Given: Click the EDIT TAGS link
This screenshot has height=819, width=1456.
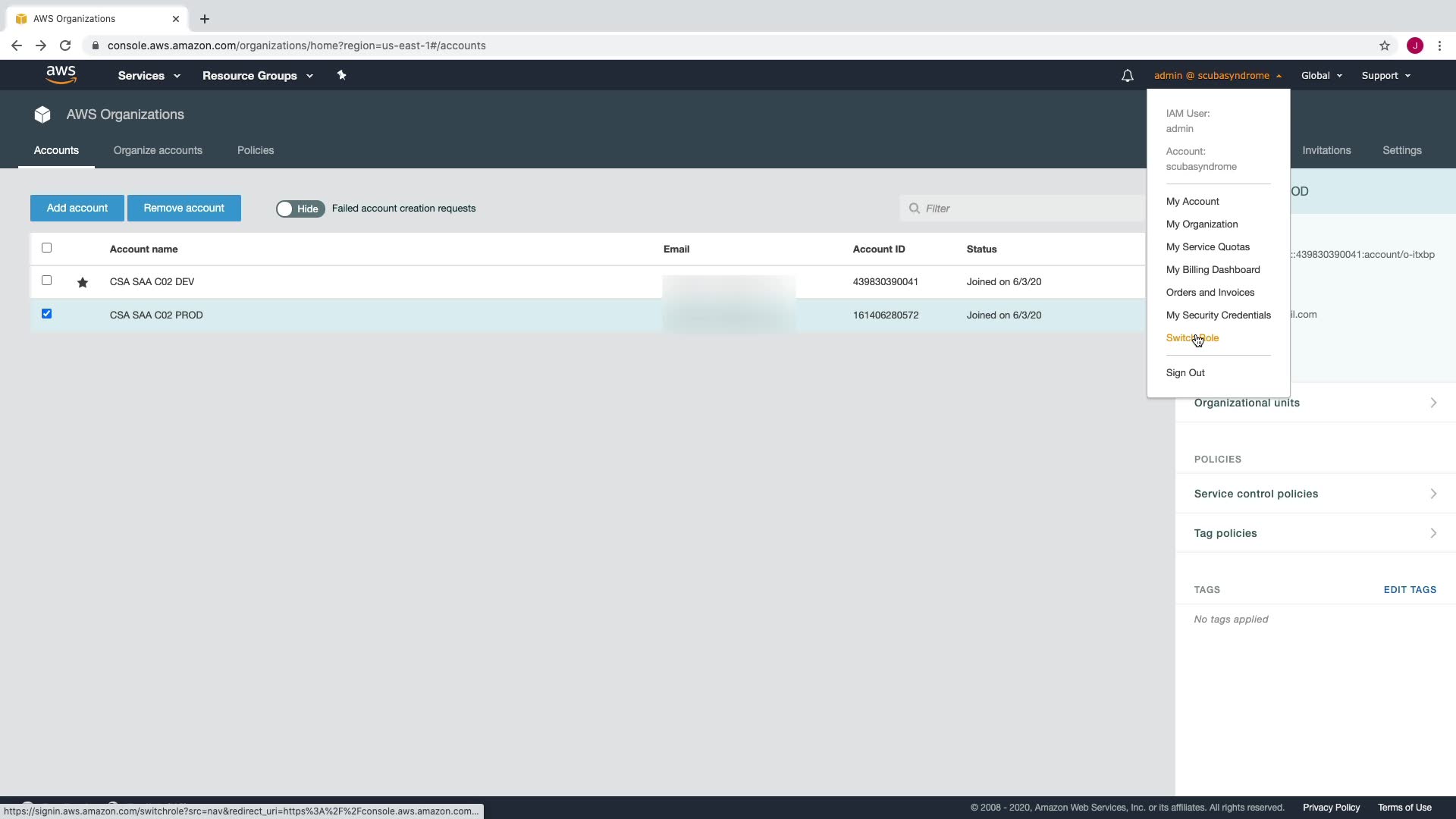Looking at the screenshot, I should click(x=1409, y=590).
